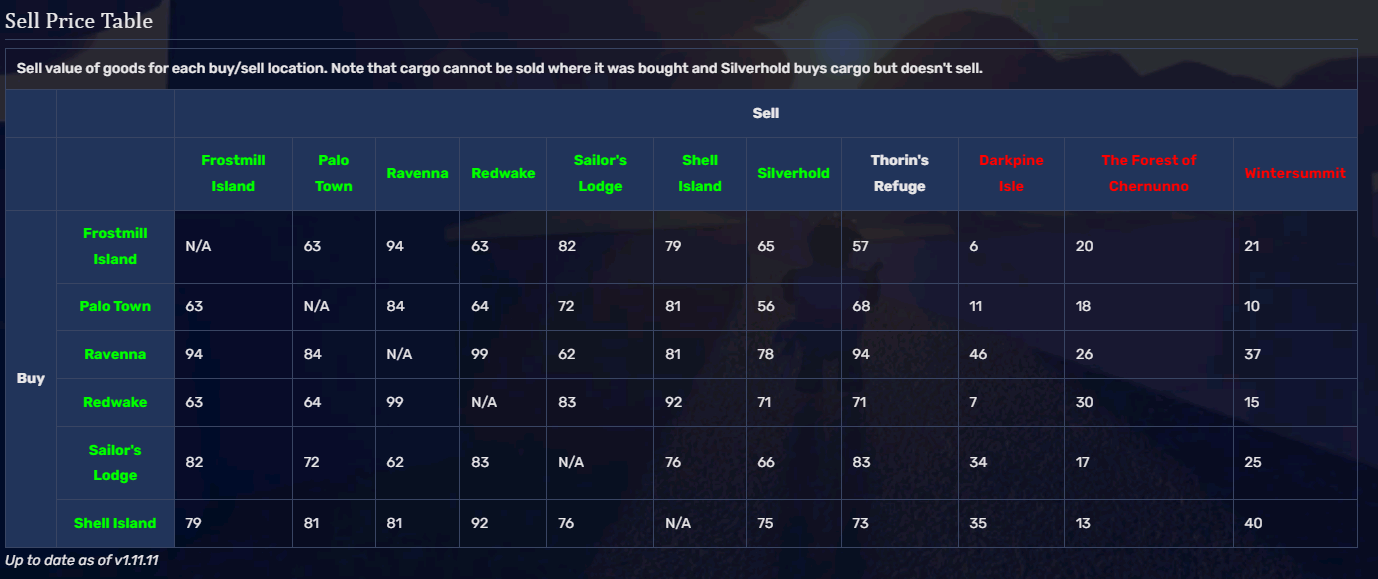Open the Frostmill Island column header link

233,173
